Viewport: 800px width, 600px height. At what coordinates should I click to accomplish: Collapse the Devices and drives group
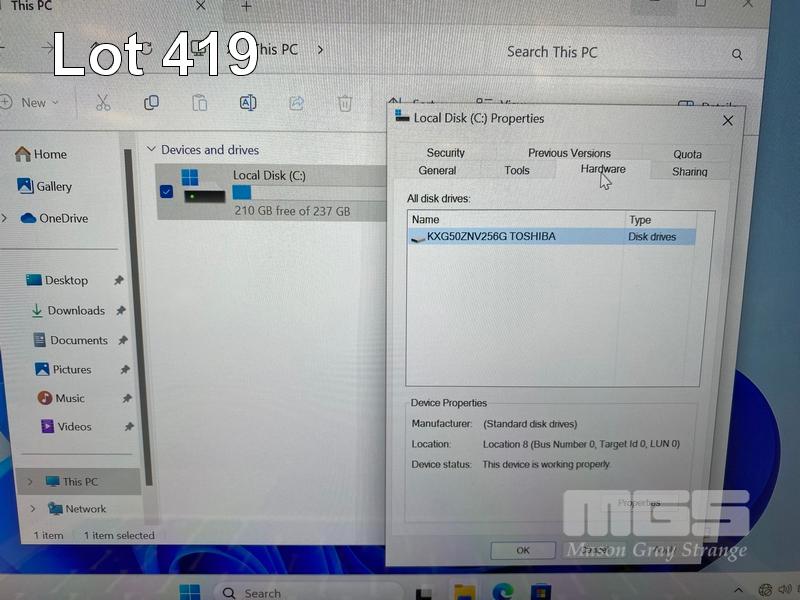pos(152,150)
